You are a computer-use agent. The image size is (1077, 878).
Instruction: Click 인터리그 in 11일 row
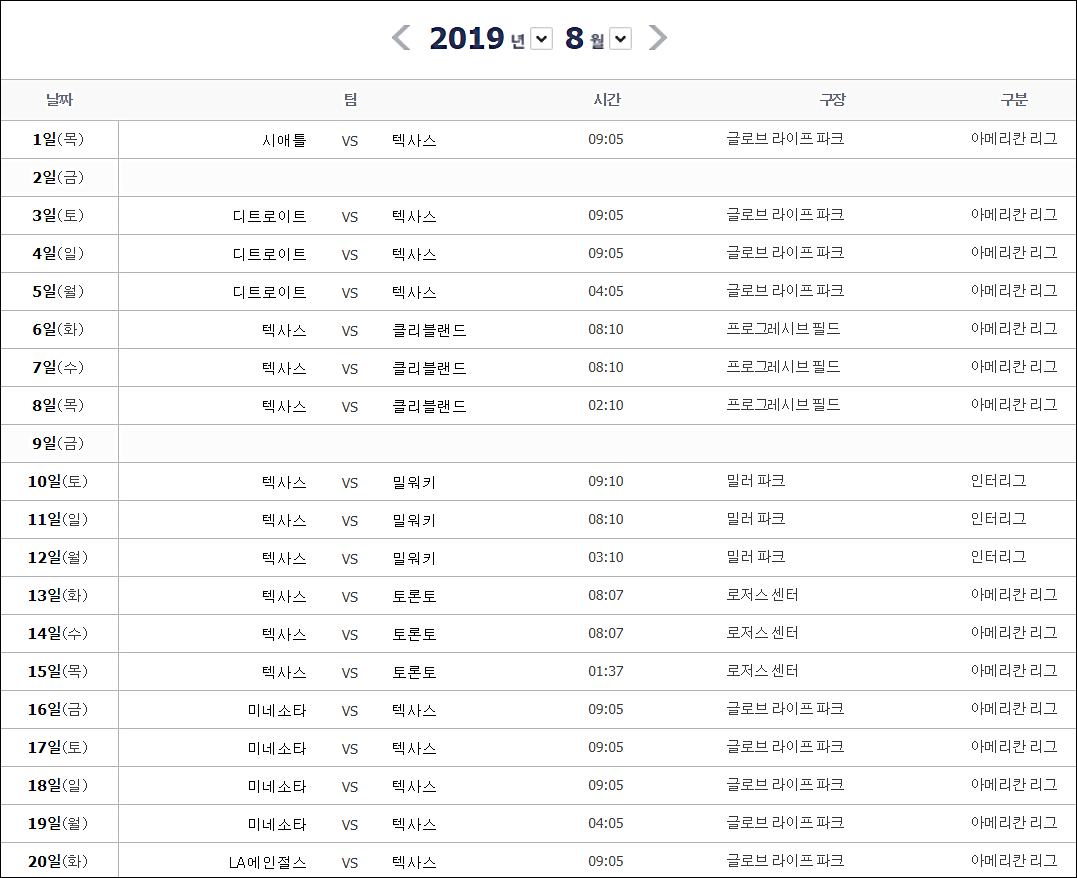(x=999, y=519)
